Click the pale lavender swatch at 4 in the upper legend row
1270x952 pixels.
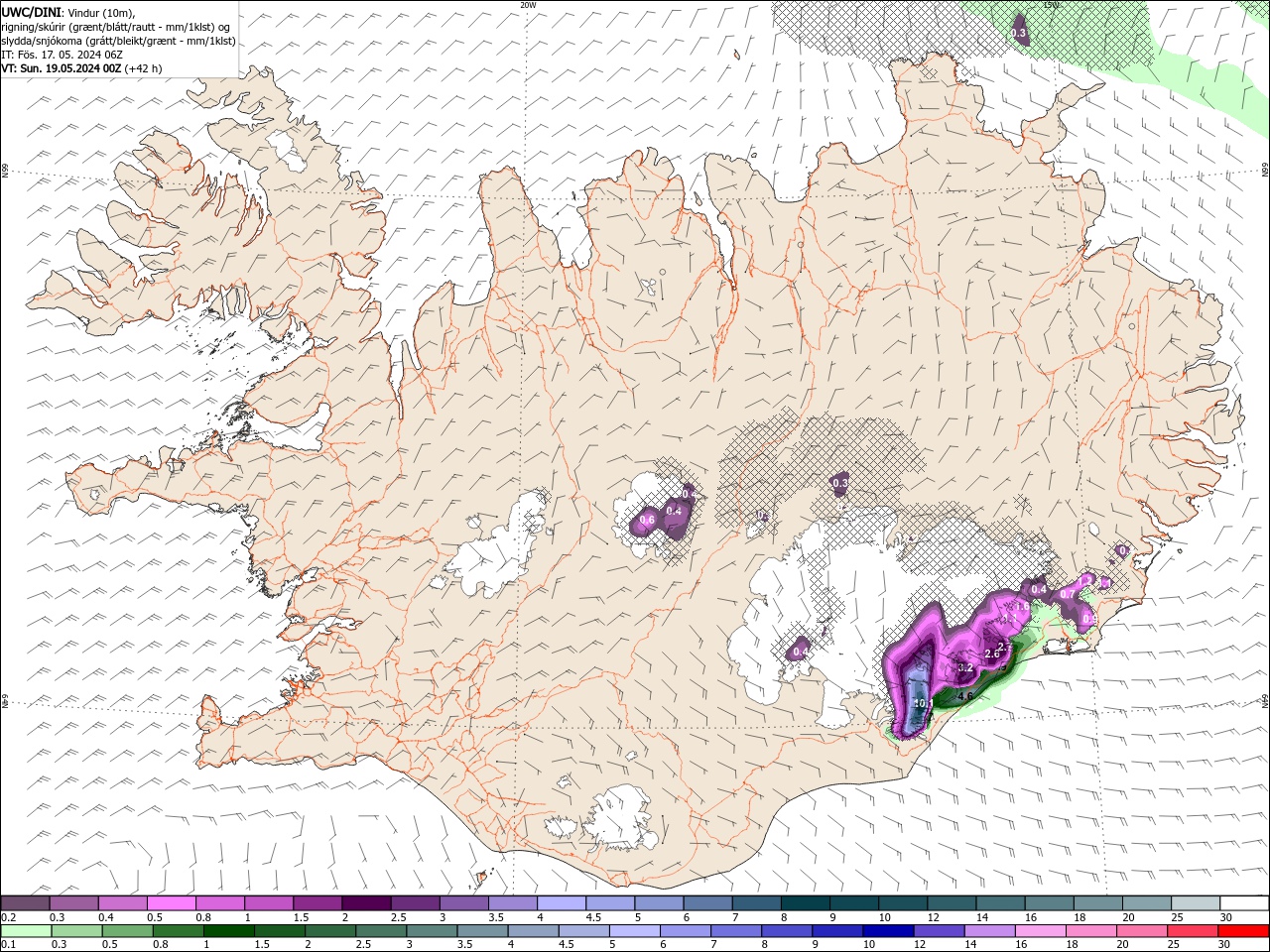[x=562, y=903]
